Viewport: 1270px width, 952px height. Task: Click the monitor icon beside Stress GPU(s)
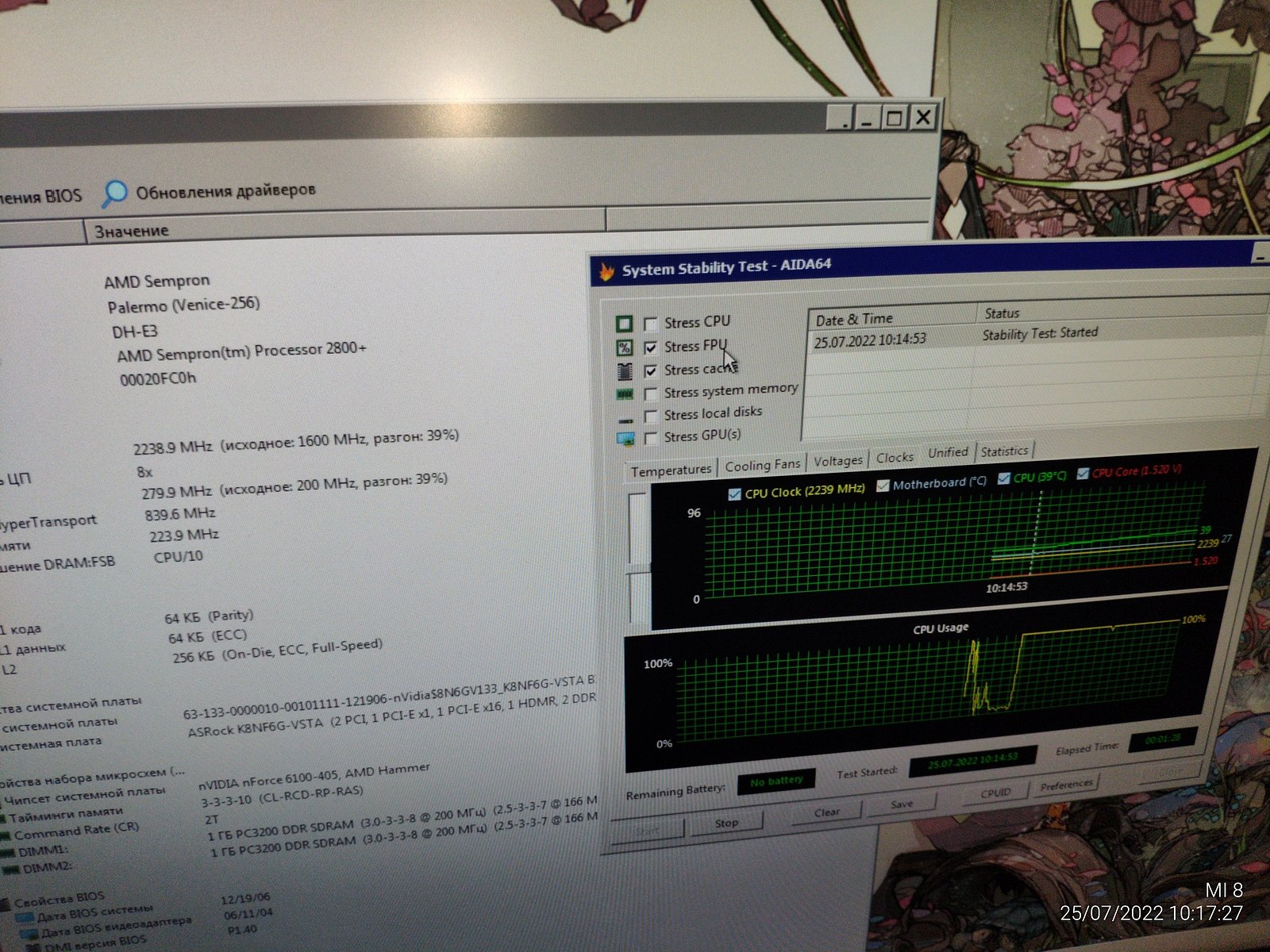tap(625, 439)
